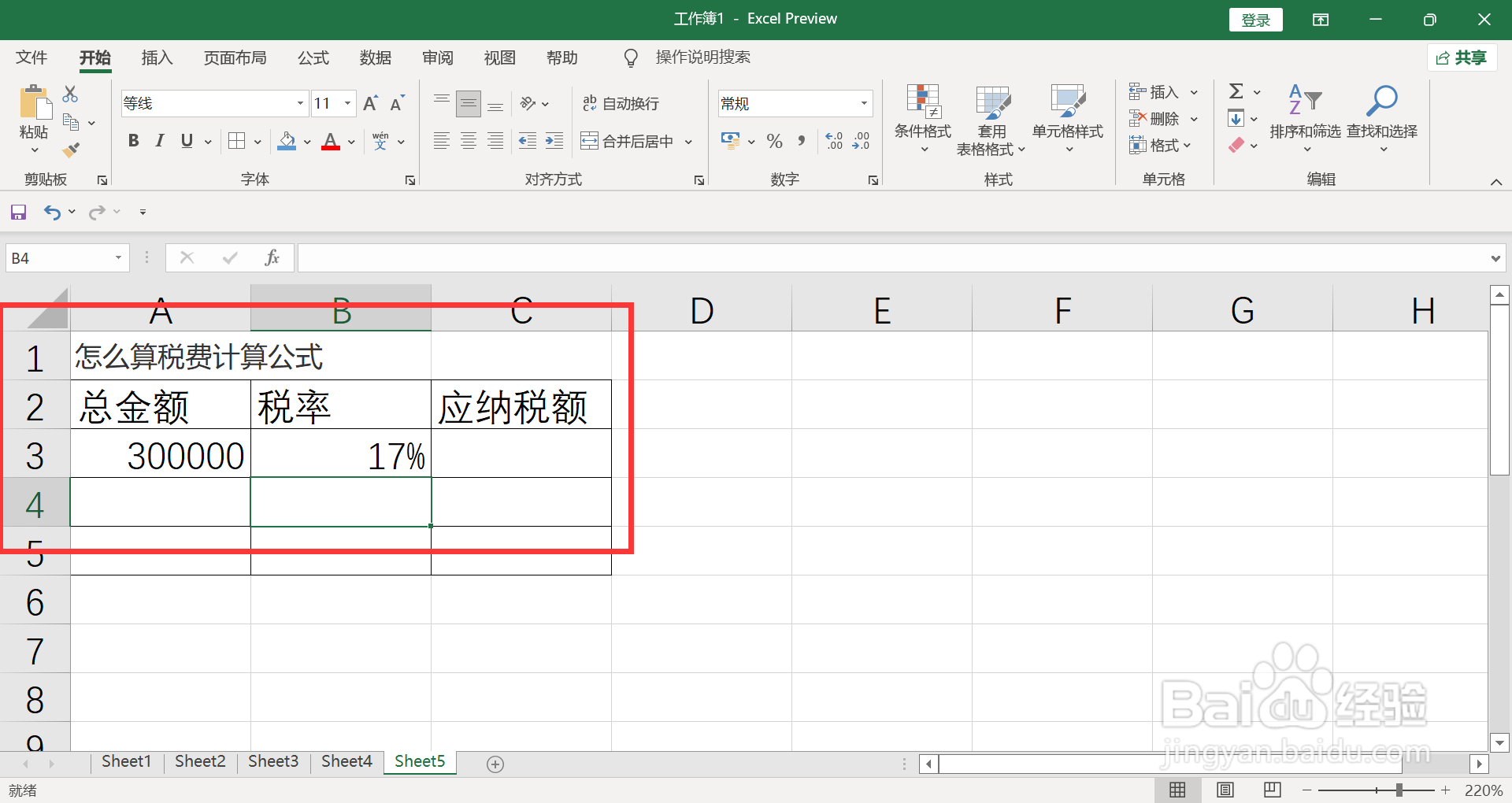This screenshot has width=1512, height=803.
Task: Switch to 页面布局 tab
Action: [235, 57]
